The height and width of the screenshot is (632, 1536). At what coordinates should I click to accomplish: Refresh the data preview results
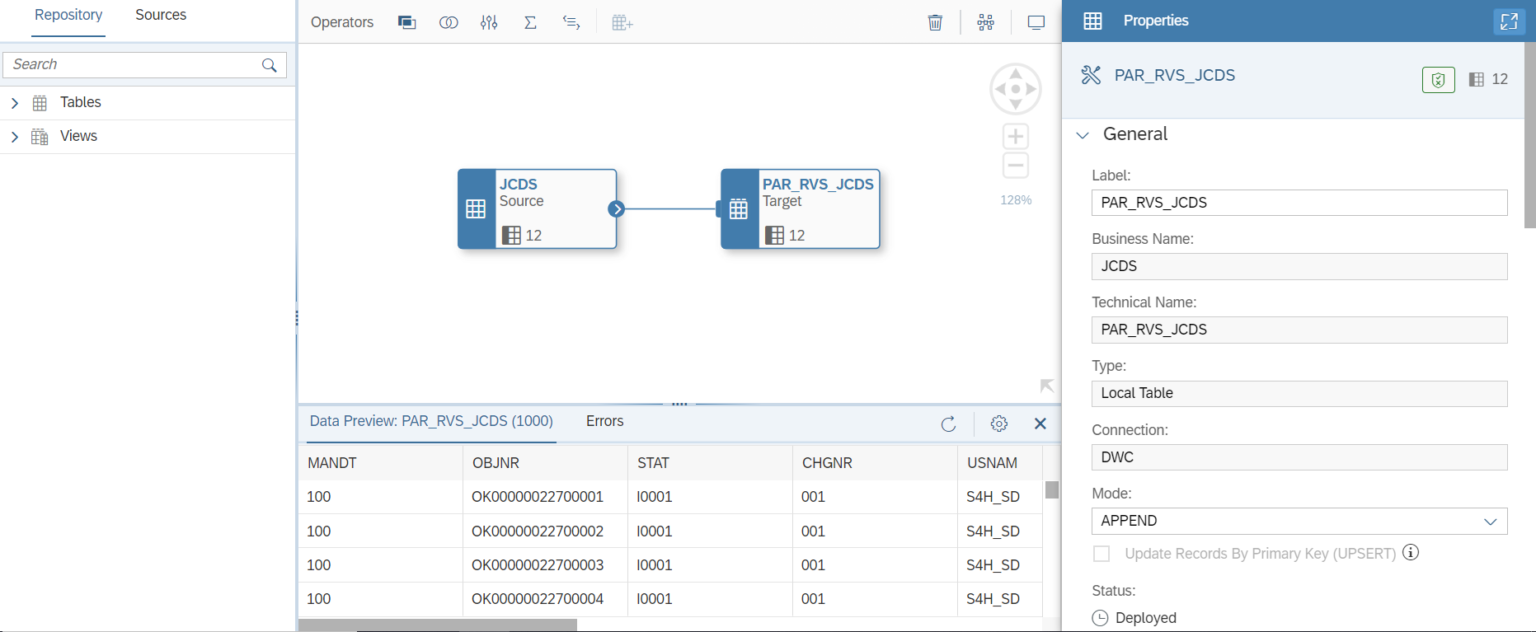tap(948, 423)
